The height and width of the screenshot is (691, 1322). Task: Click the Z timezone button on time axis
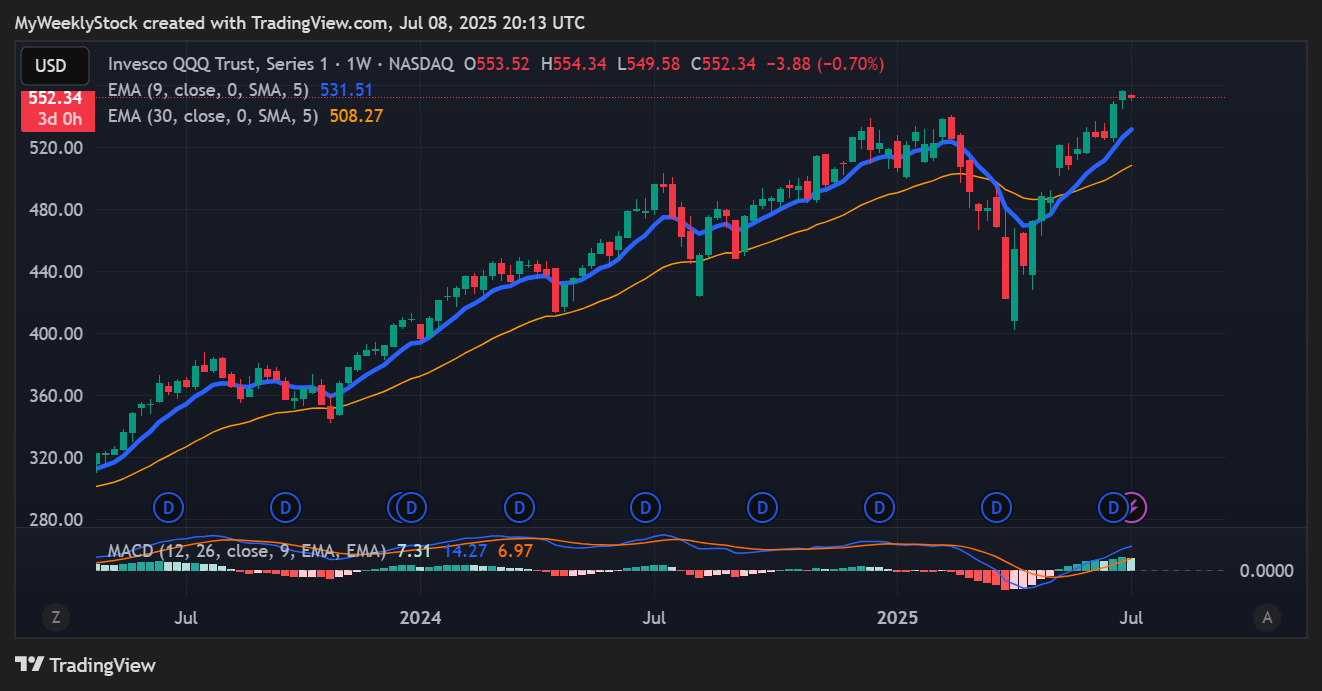[55, 617]
